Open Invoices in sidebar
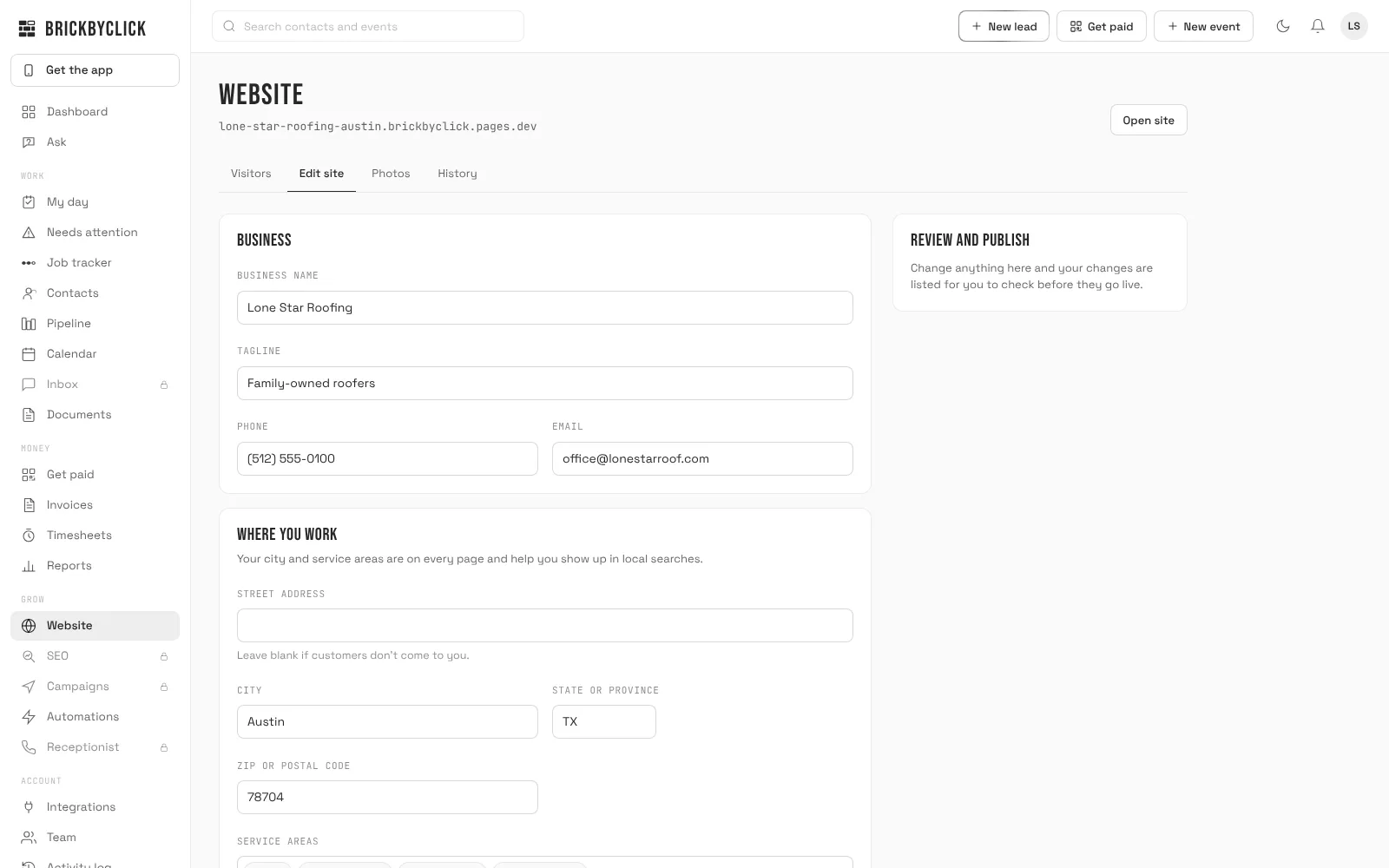This screenshot has height=868, width=1389. (95, 505)
